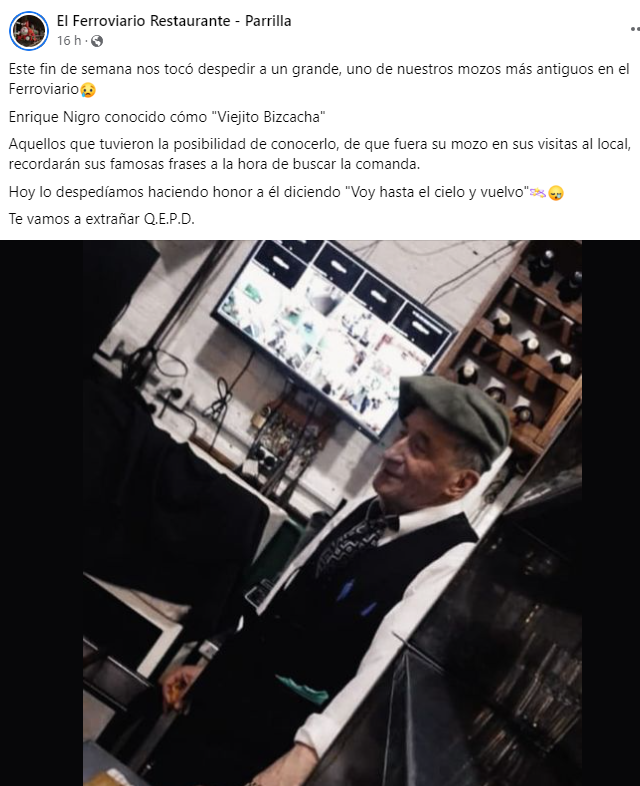The width and height of the screenshot is (640, 786).
Task: Click the paragraph starting Aquellos que tuvieron
Action: point(319,154)
